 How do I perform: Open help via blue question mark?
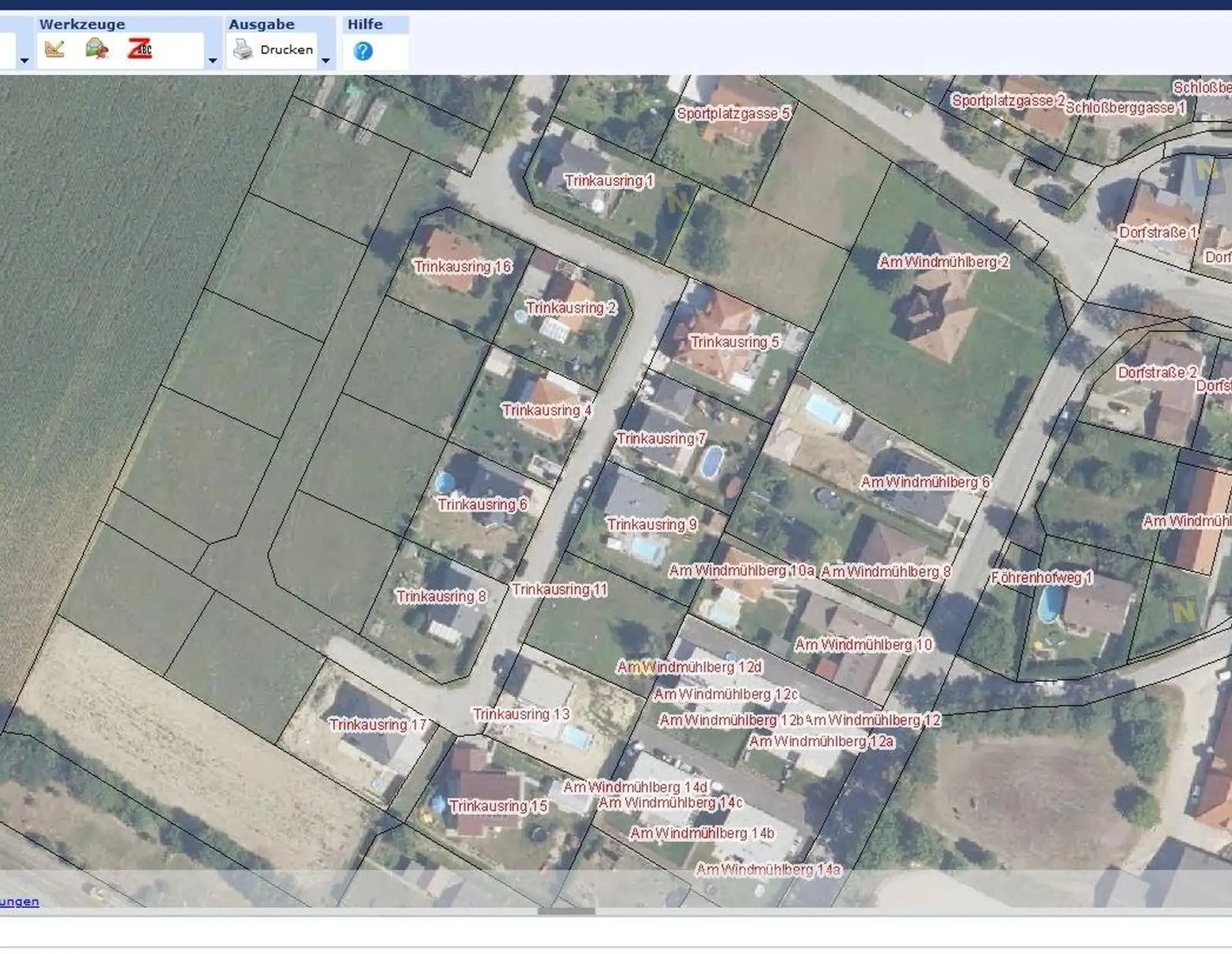(363, 51)
